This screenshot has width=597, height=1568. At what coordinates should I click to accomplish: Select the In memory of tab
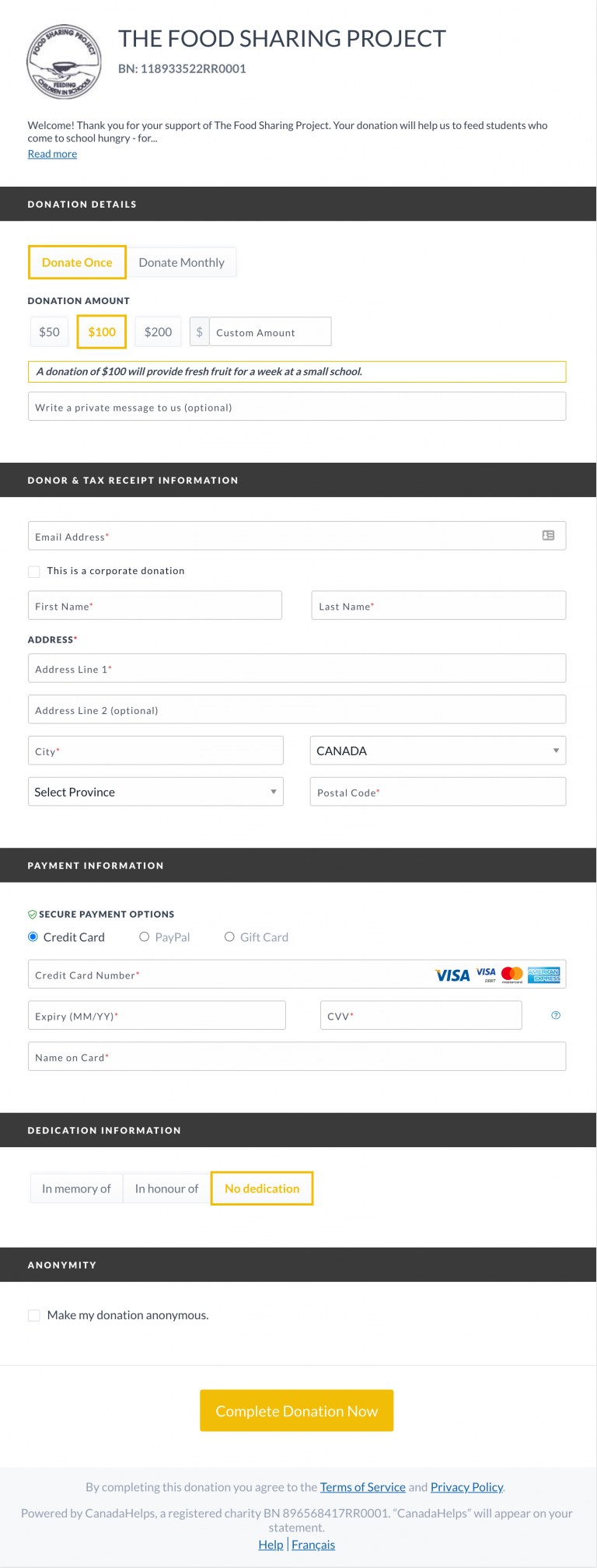(76, 1188)
